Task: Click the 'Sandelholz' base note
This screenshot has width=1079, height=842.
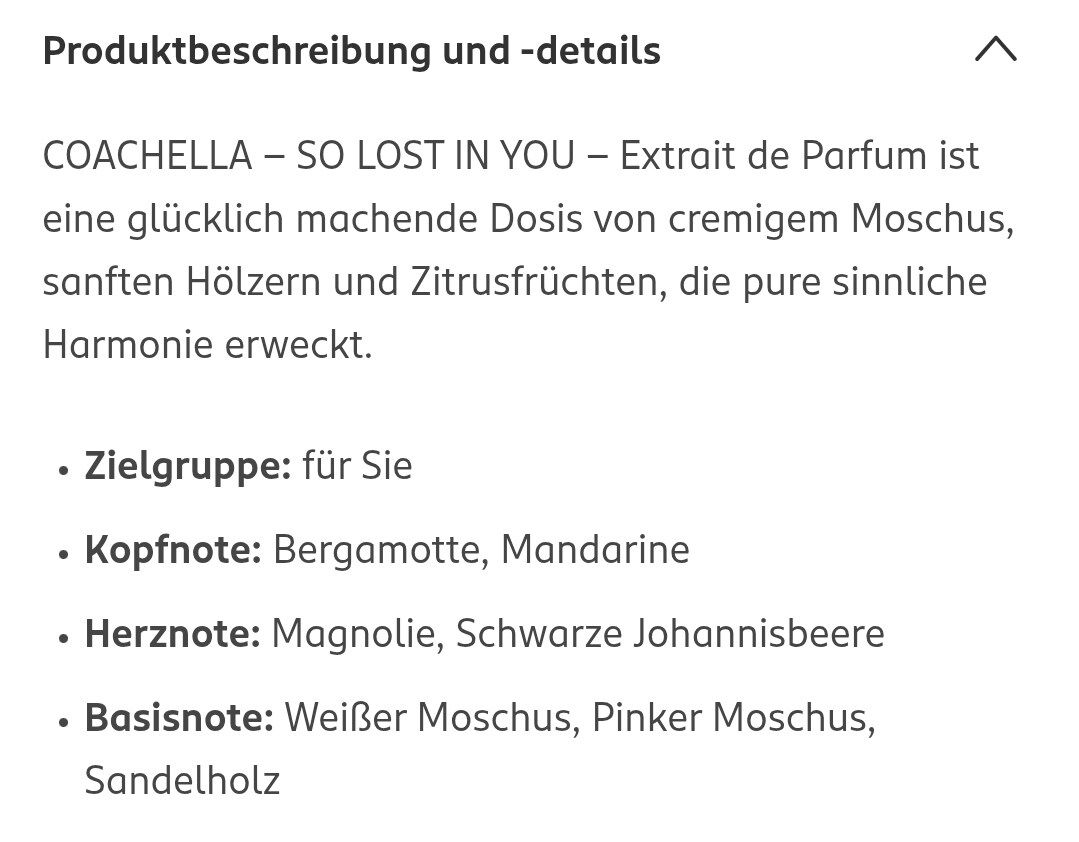Action: (x=182, y=781)
